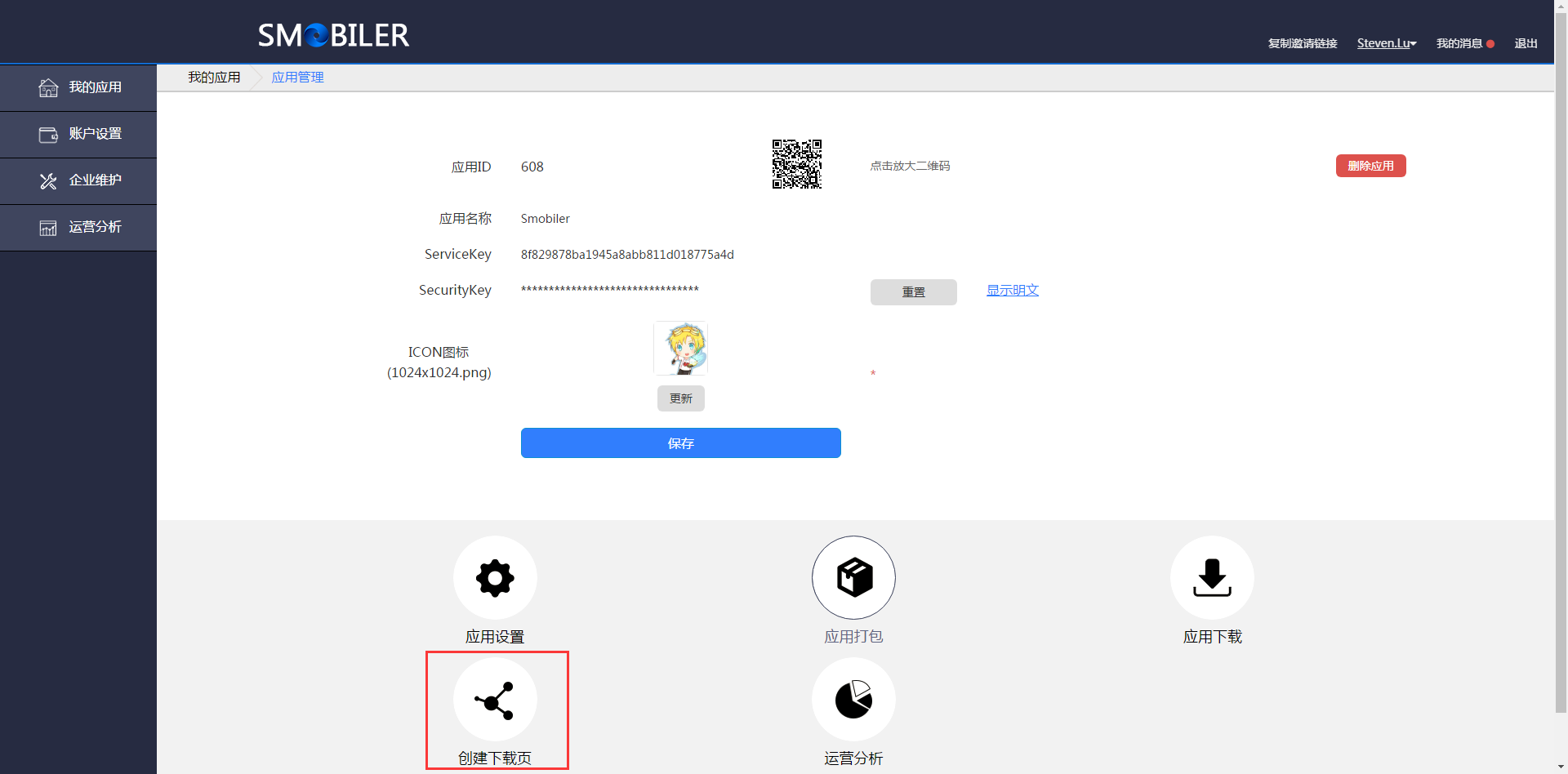The image size is (1568, 774).
Task: Open 应用打包 package box icon
Action: (853, 578)
